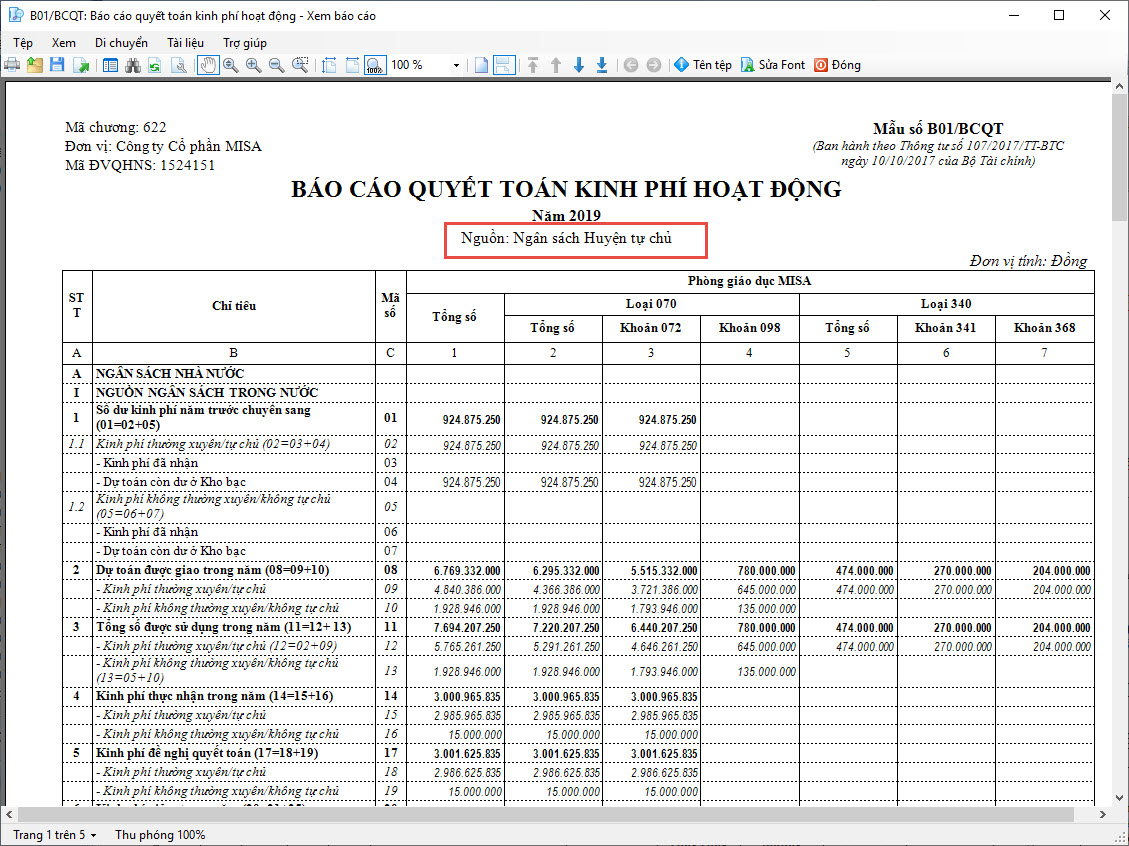
Task: Click the green refresh report icon
Action: pyautogui.click(x=154, y=65)
